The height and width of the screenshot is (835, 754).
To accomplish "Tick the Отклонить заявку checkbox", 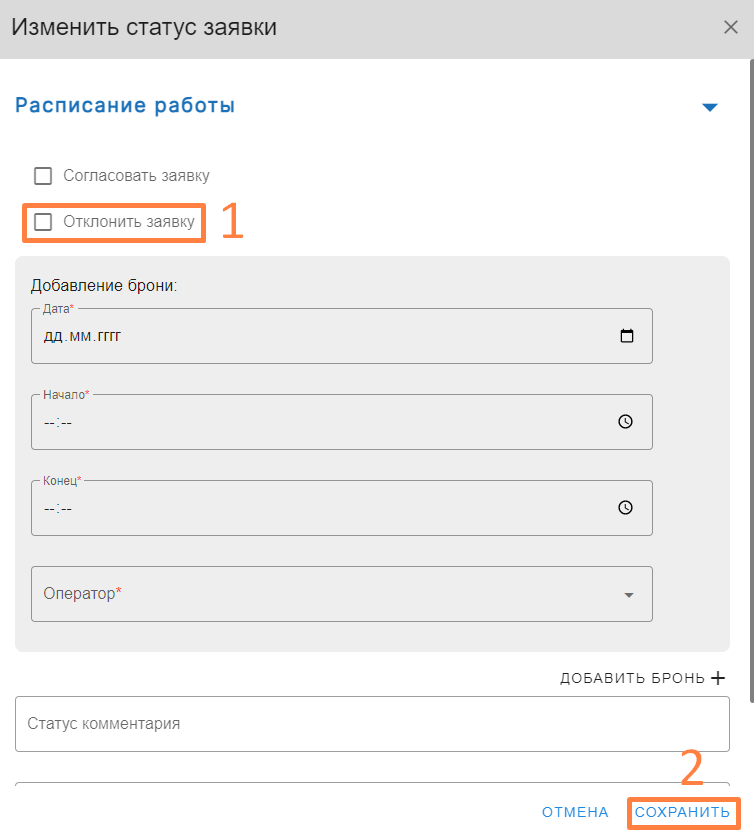I will (43, 222).
